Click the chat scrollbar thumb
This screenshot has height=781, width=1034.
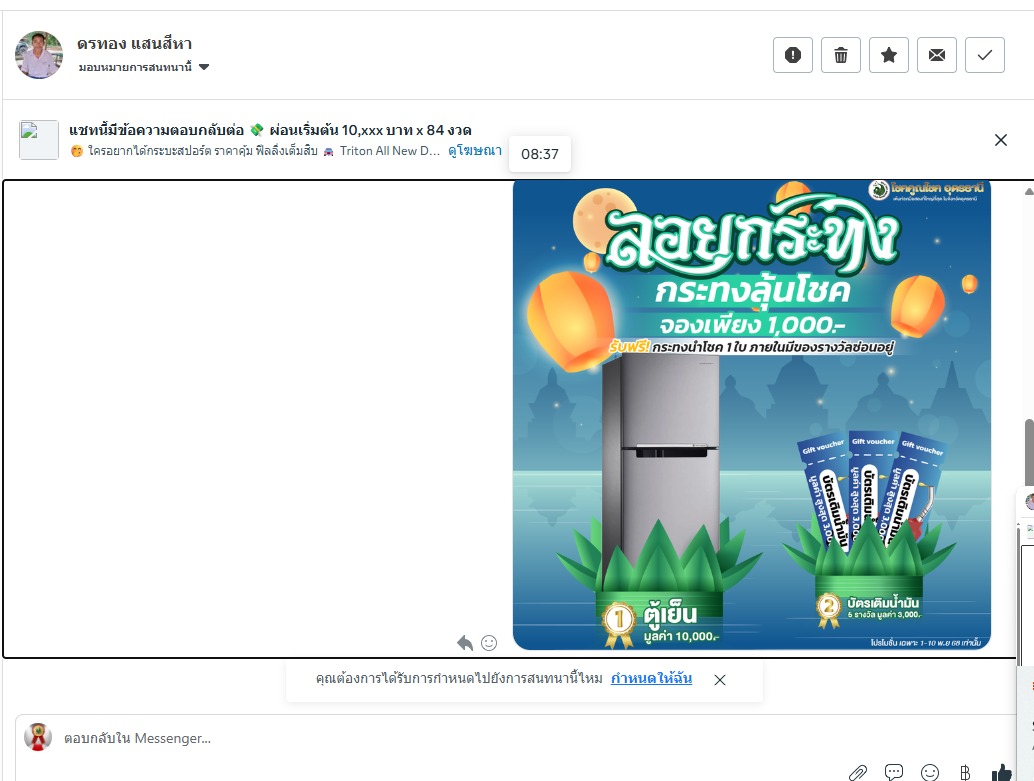(1029, 453)
